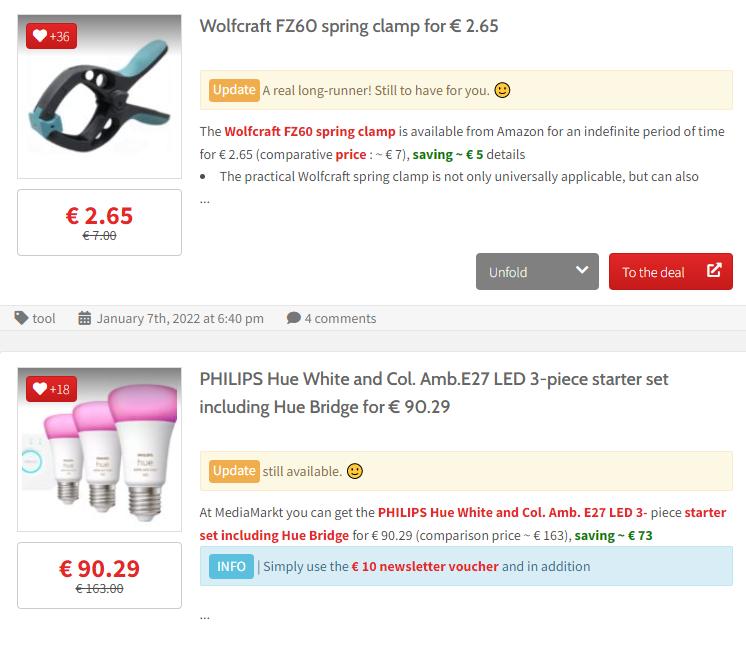Click the € 10 newsletter voucher link
746x654 pixels.
pyautogui.click(x=425, y=566)
